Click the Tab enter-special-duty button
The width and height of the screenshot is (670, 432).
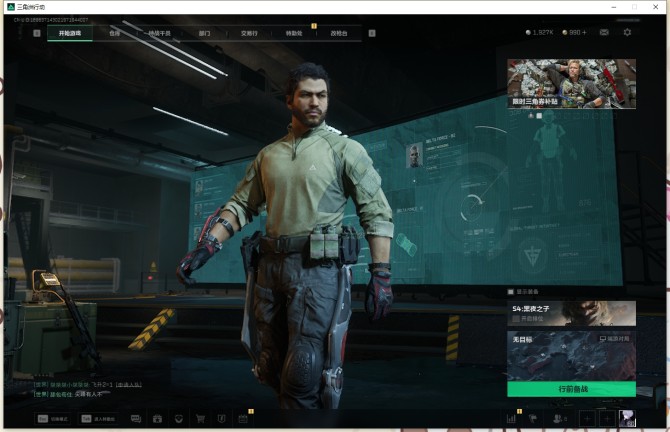(x=98, y=419)
